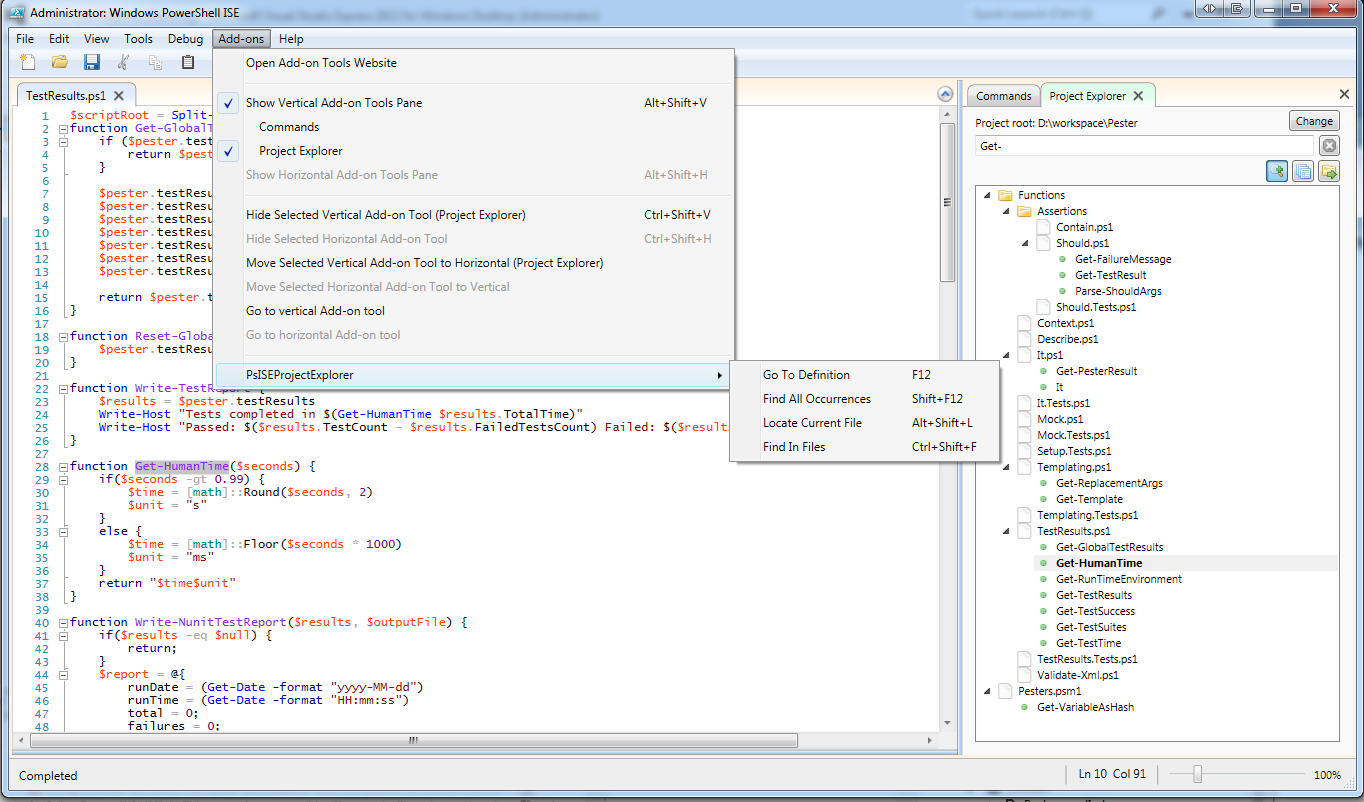Click the Functions folder icon in tree
Screen dimensions: 1364x802
click(1006, 195)
